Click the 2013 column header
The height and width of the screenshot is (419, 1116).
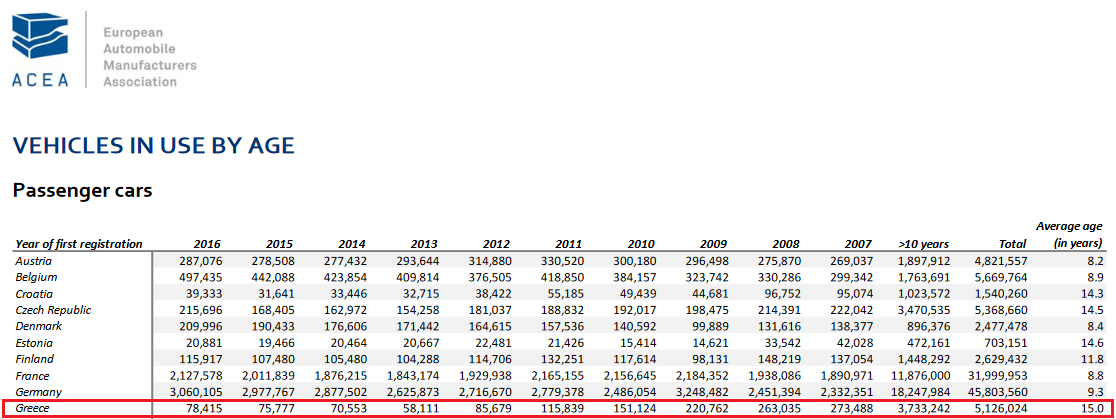pyautogui.click(x=423, y=244)
